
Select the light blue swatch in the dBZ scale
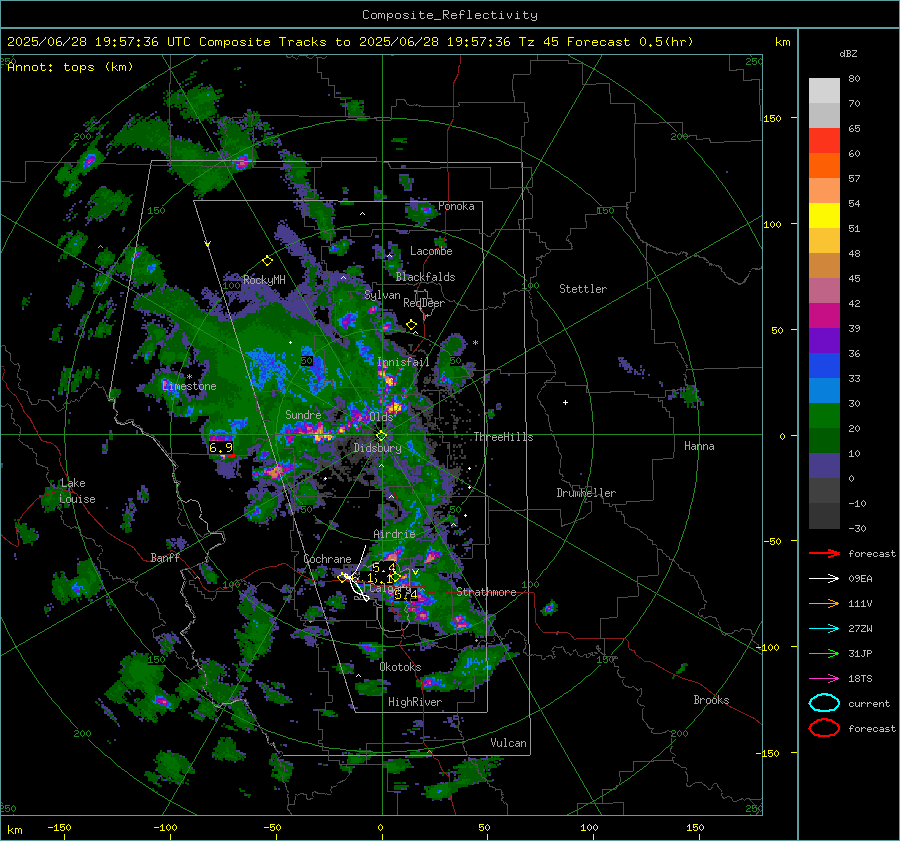(824, 390)
